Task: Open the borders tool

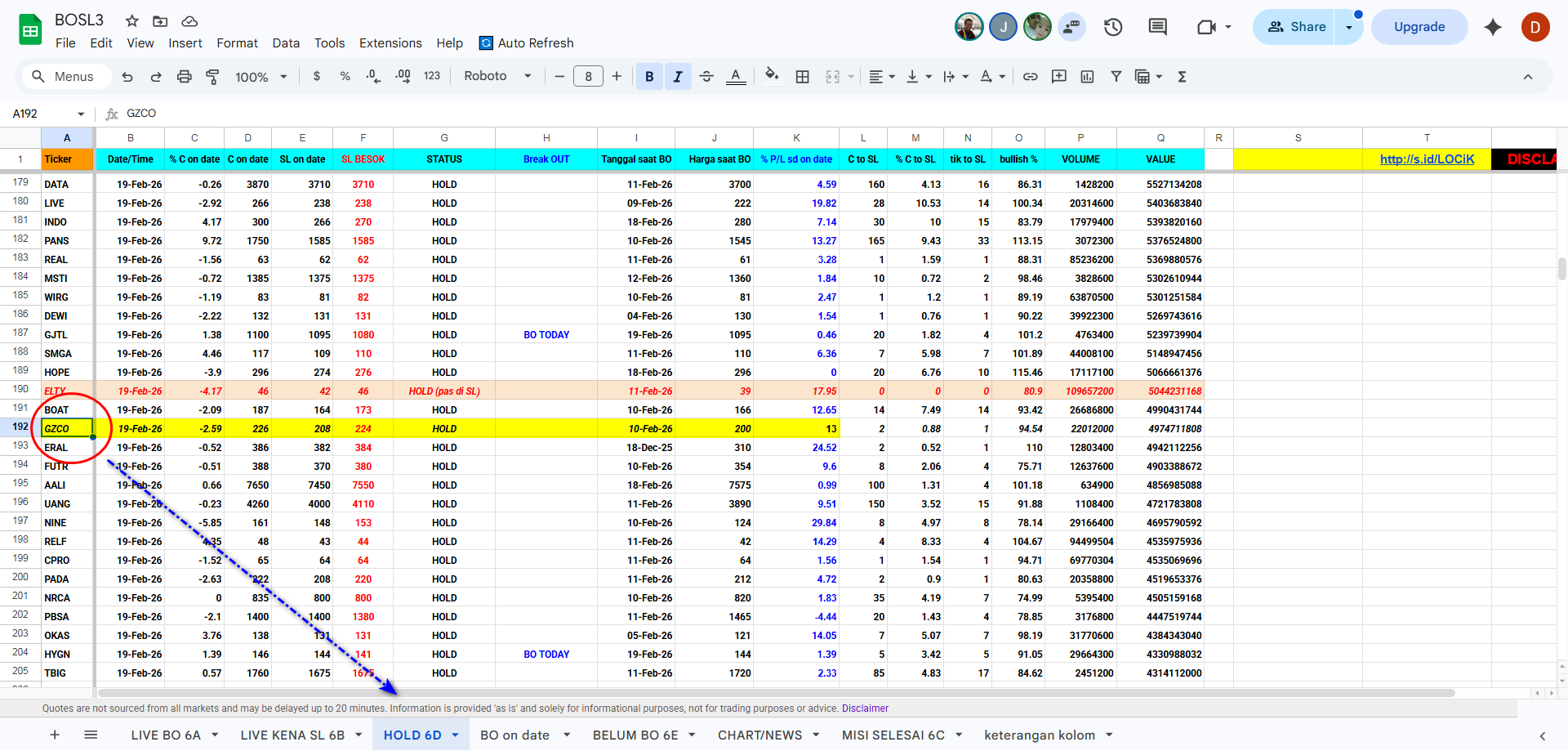Action: tap(803, 77)
